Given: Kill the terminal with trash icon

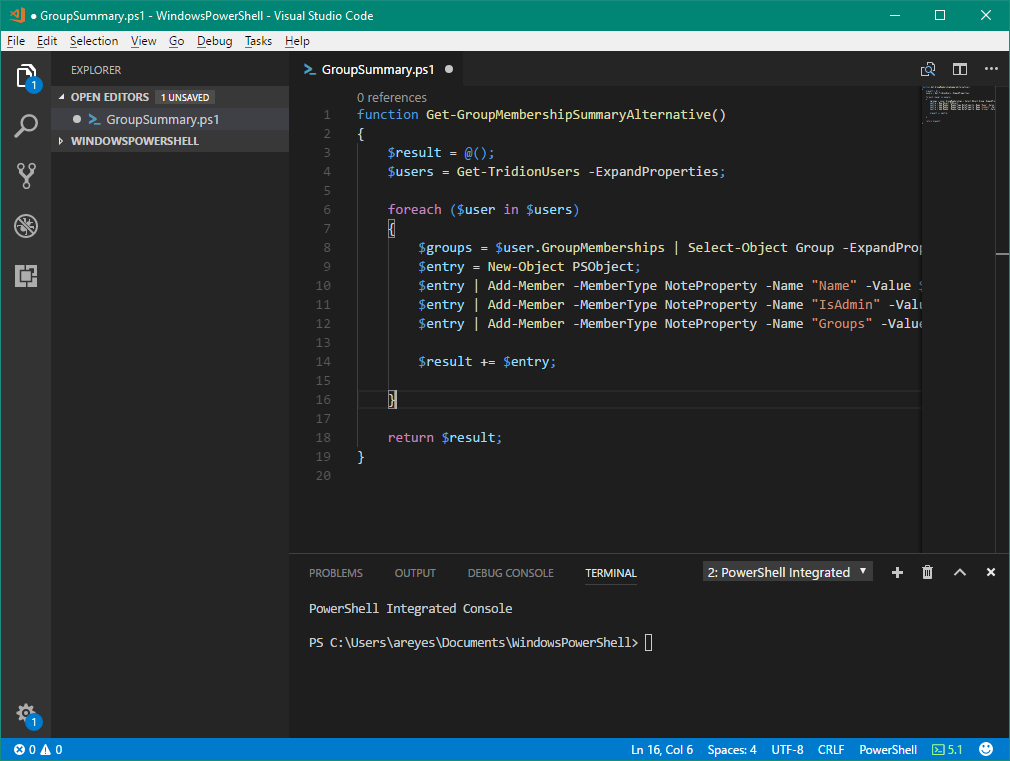Looking at the screenshot, I should pos(928,572).
